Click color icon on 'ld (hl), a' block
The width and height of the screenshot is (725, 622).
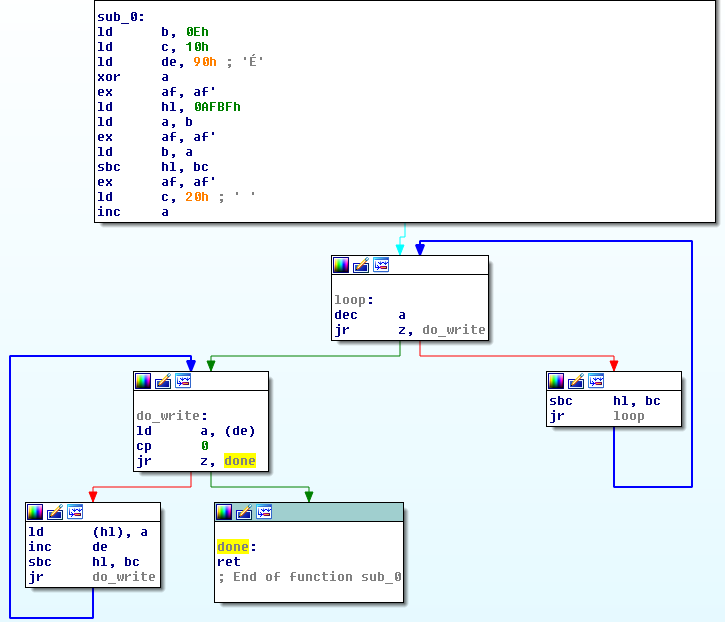36,512
